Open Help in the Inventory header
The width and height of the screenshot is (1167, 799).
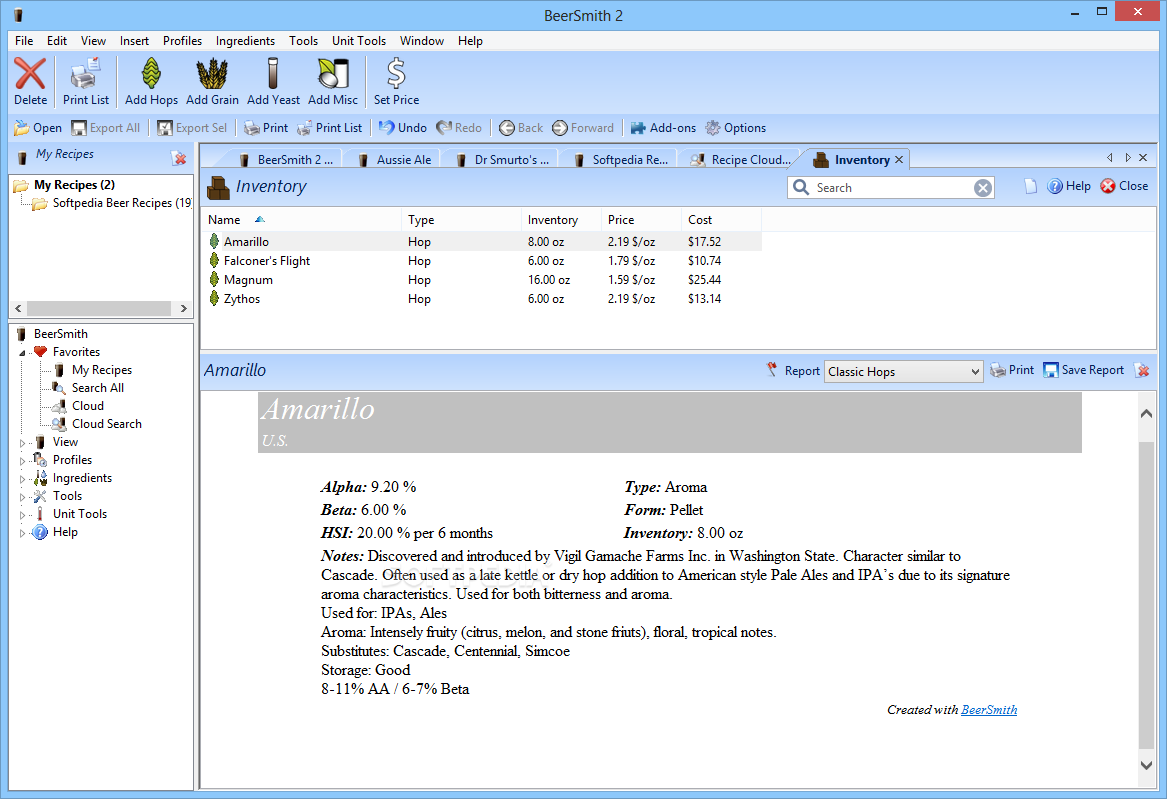(1069, 186)
